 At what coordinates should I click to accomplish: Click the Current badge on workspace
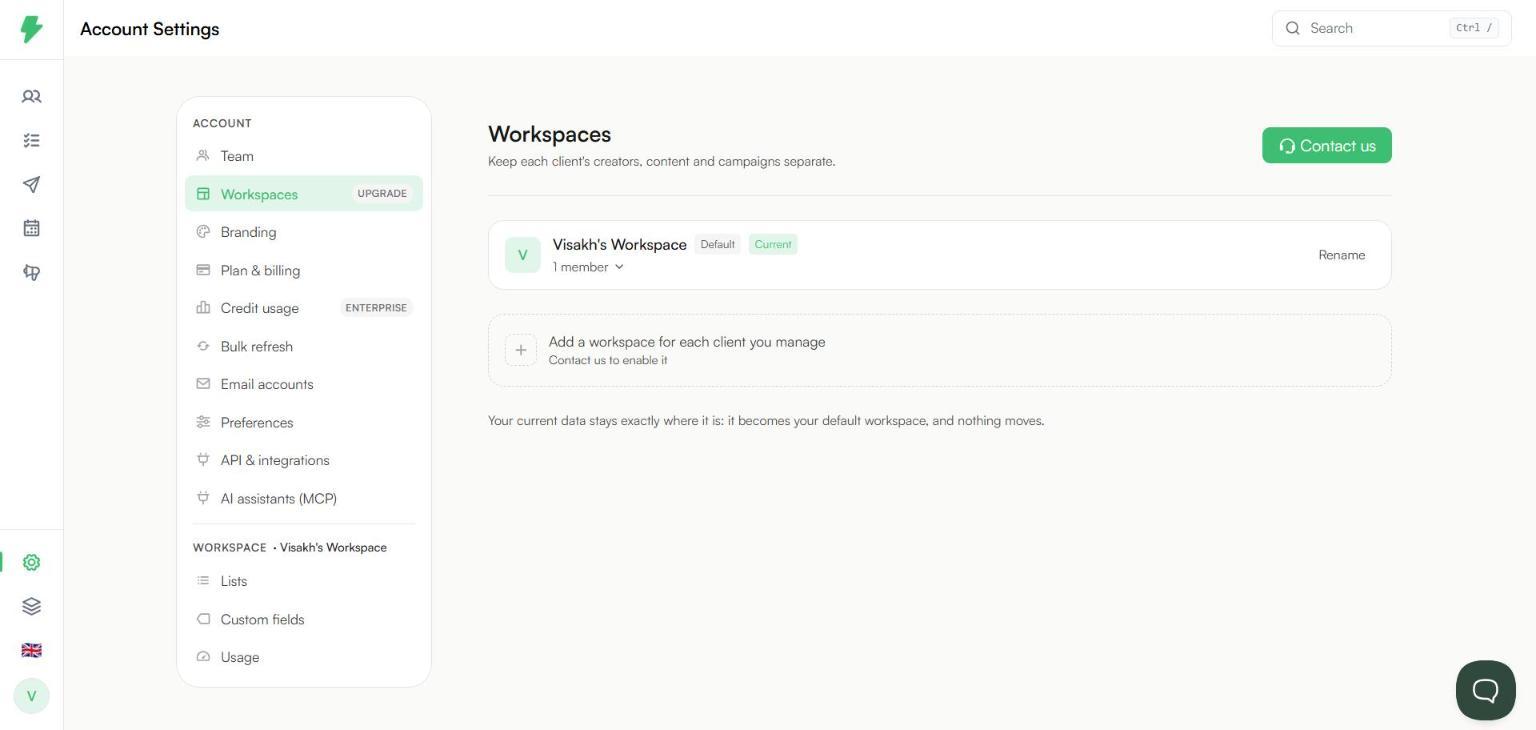773,244
